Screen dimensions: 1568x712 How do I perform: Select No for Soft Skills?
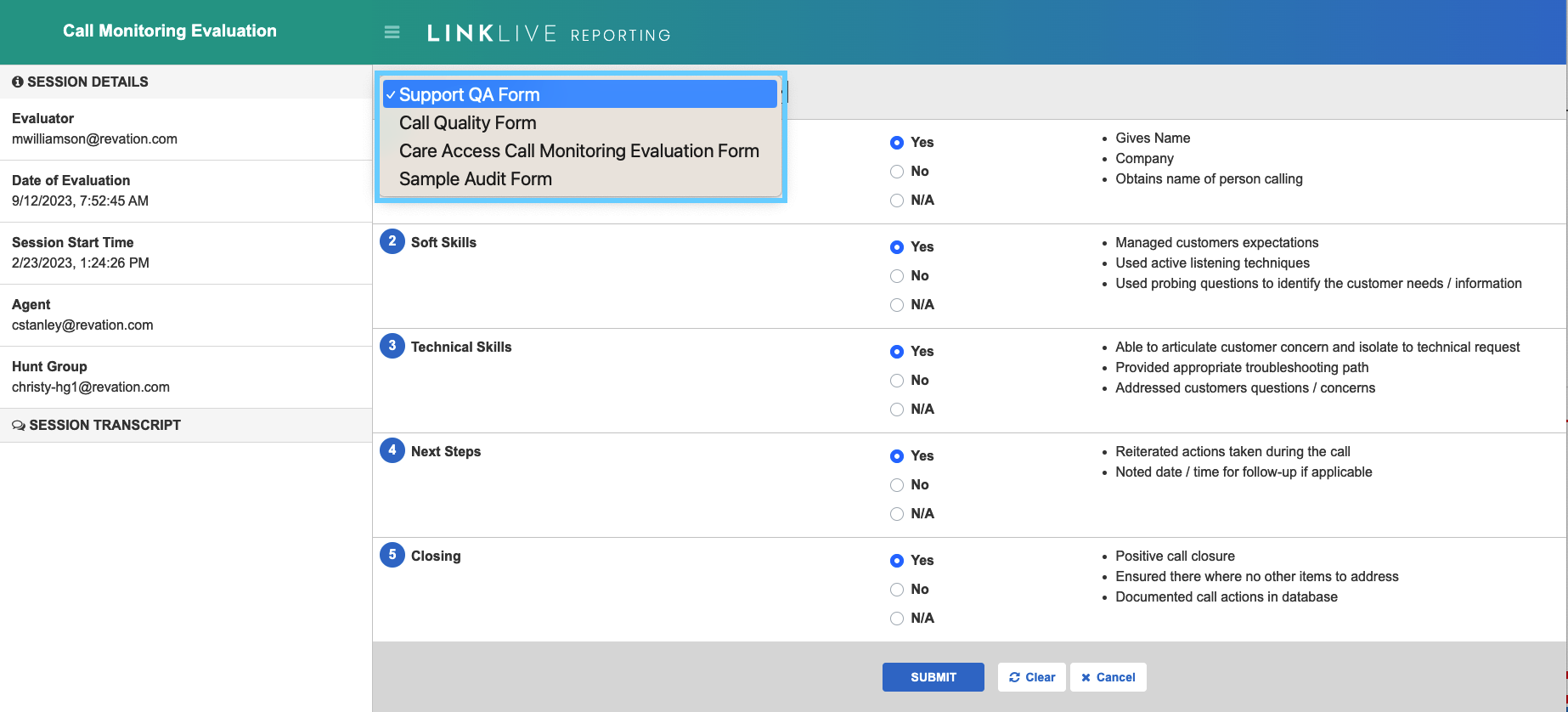(x=897, y=276)
